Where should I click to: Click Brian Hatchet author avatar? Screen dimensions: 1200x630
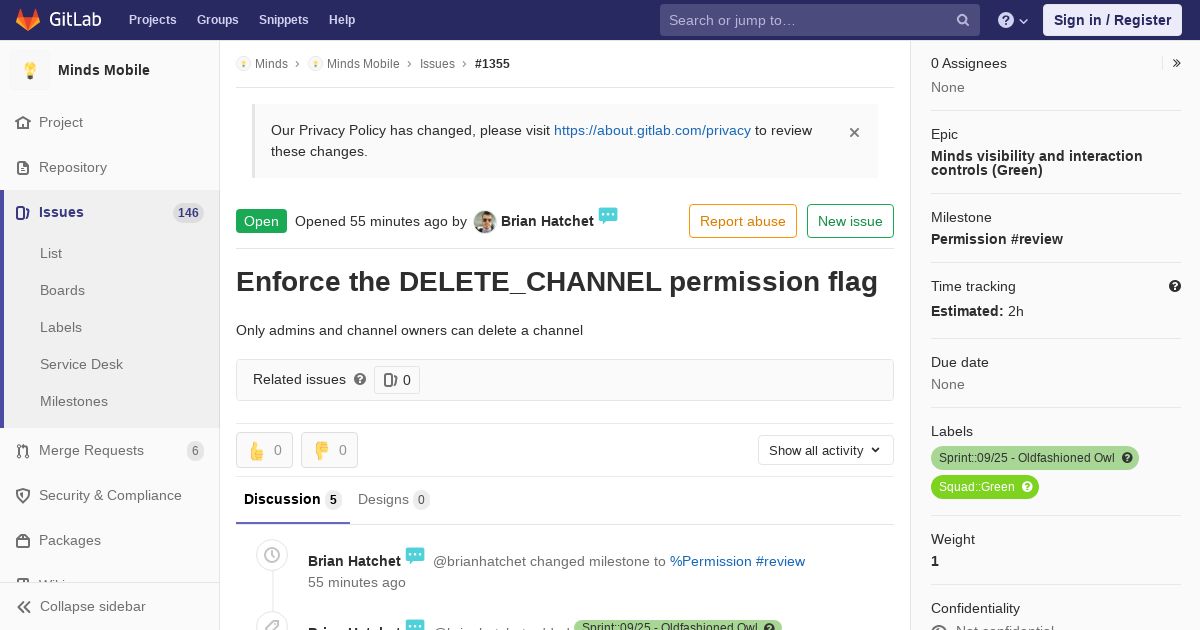point(485,222)
